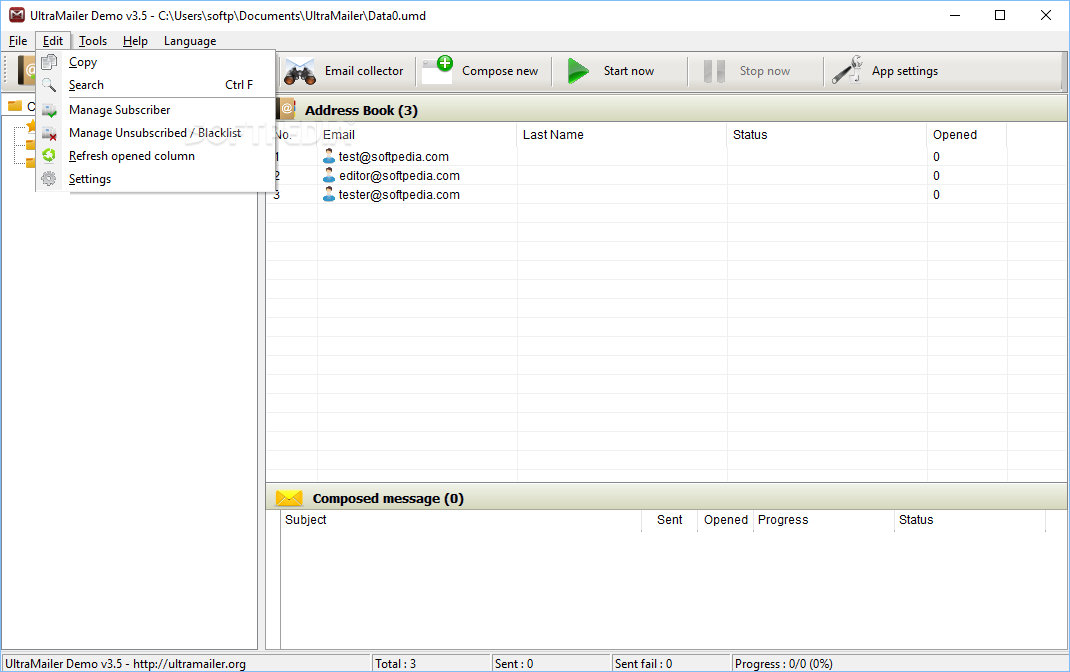
Task: Click the Compose new toolbar button
Action: click(x=483, y=71)
